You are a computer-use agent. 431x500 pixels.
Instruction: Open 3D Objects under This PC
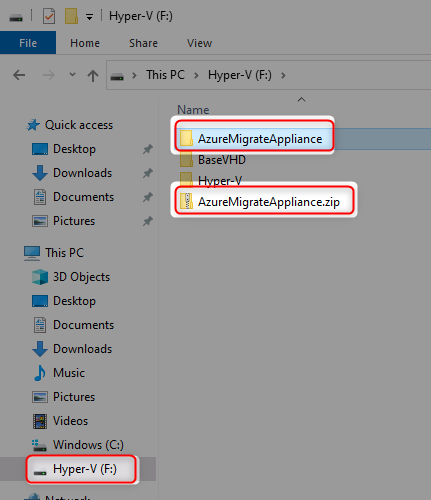[x=81, y=277]
